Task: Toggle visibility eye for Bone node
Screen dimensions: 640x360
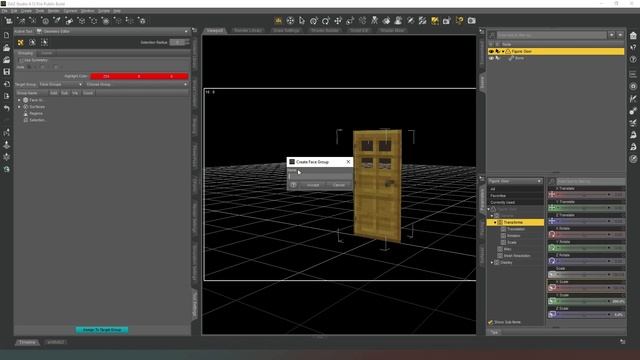Action: click(491, 58)
